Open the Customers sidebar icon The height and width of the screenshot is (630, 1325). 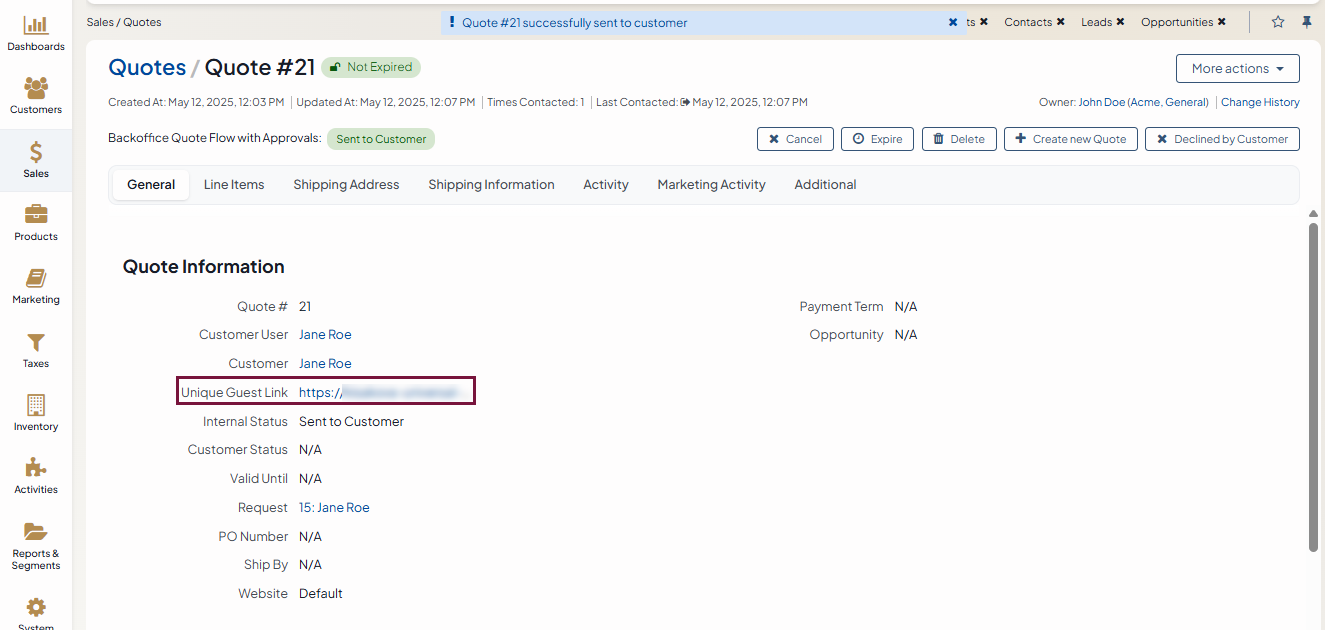[x=36, y=89]
